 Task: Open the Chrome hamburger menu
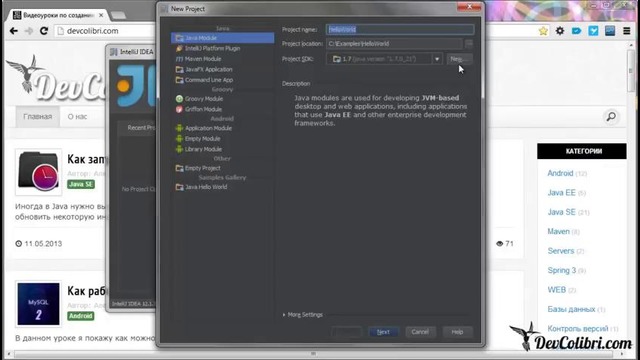(627, 31)
